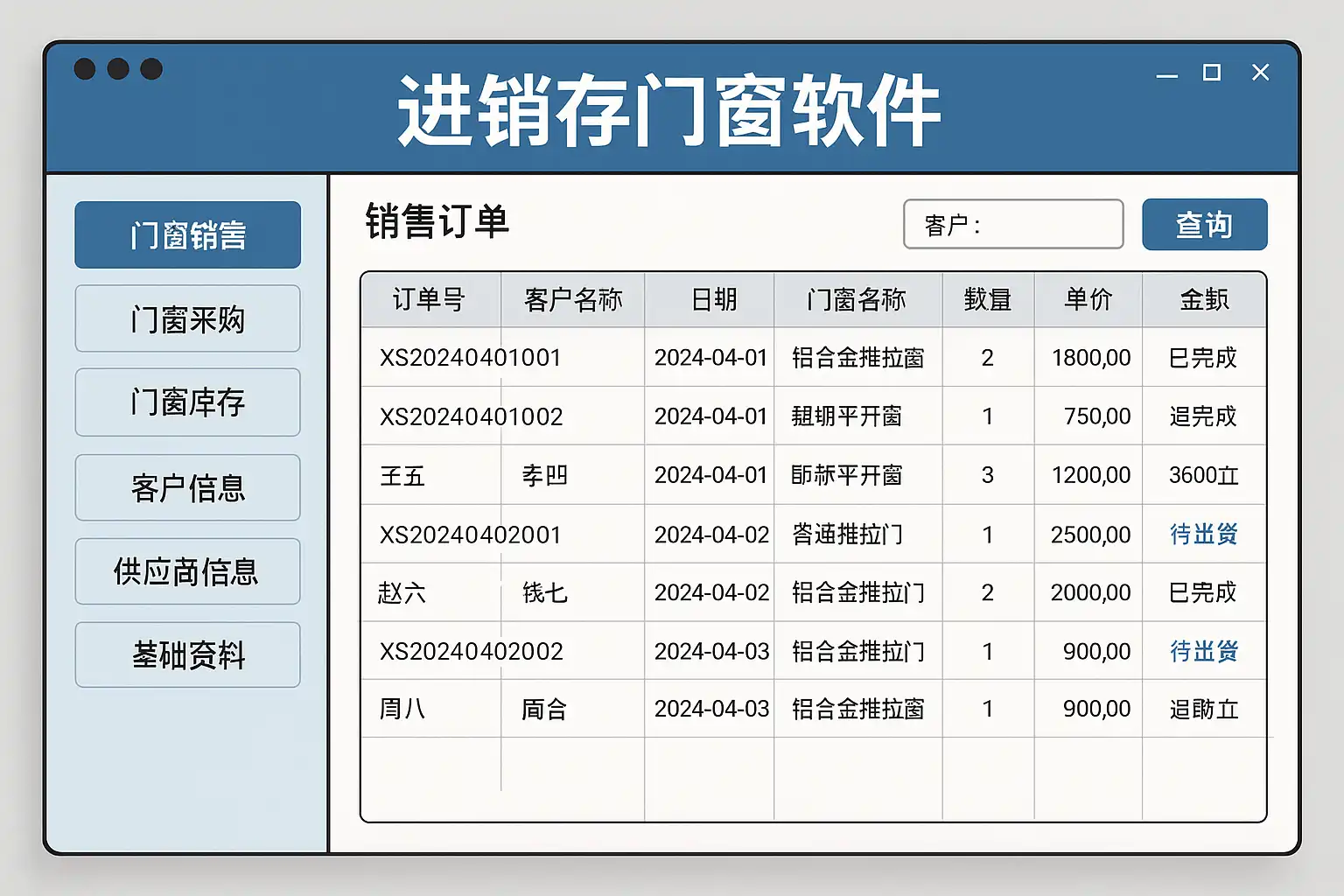Click the minimize window icon

pos(1166,75)
